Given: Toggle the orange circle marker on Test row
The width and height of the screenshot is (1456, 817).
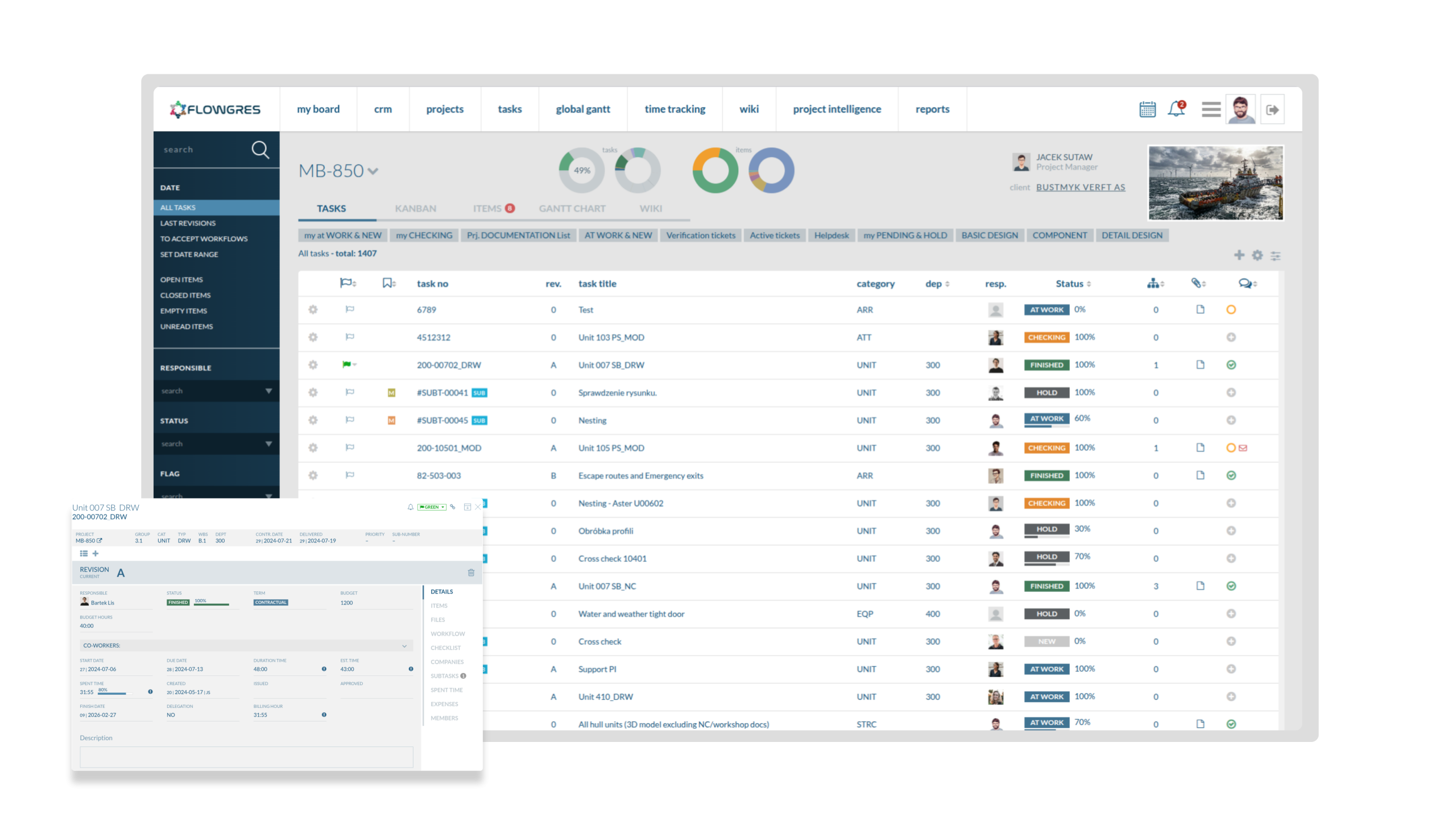Looking at the screenshot, I should click(1231, 310).
